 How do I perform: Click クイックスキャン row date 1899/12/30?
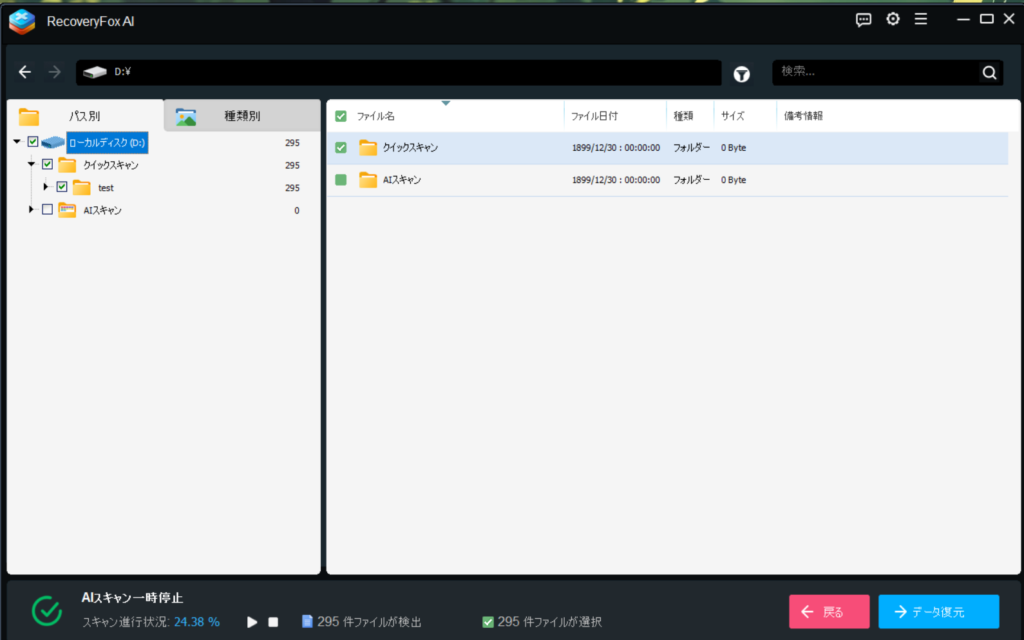tap(616, 148)
